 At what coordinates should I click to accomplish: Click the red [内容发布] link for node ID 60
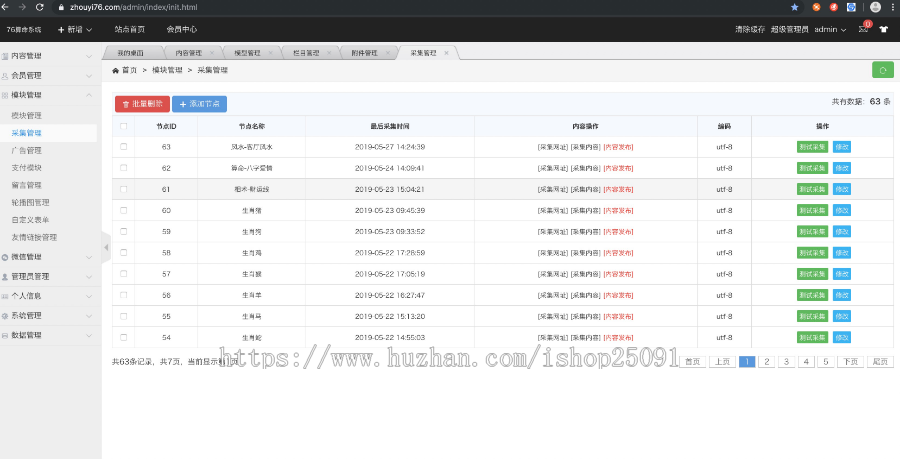point(618,211)
